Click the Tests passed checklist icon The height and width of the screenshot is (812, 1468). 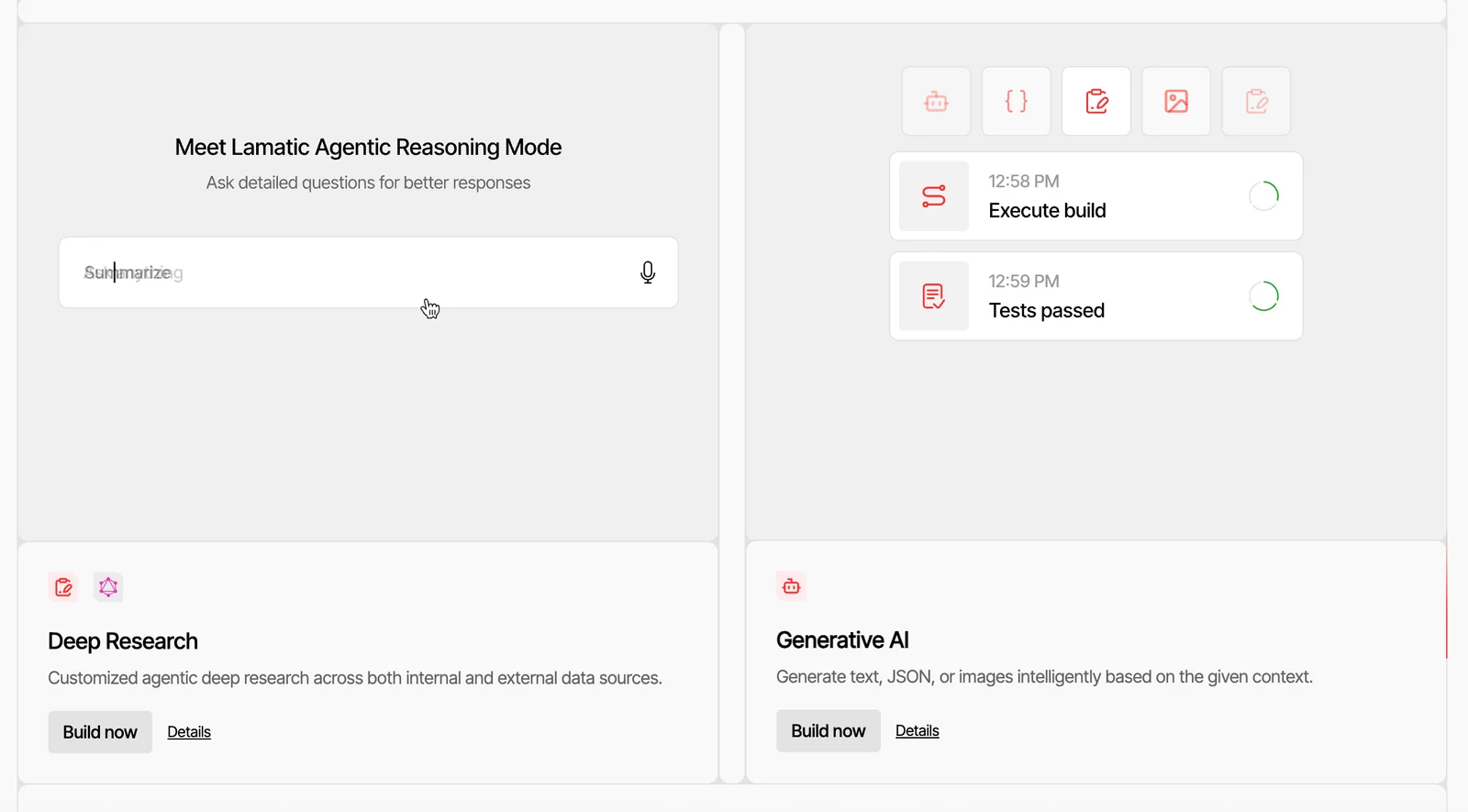tap(934, 296)
